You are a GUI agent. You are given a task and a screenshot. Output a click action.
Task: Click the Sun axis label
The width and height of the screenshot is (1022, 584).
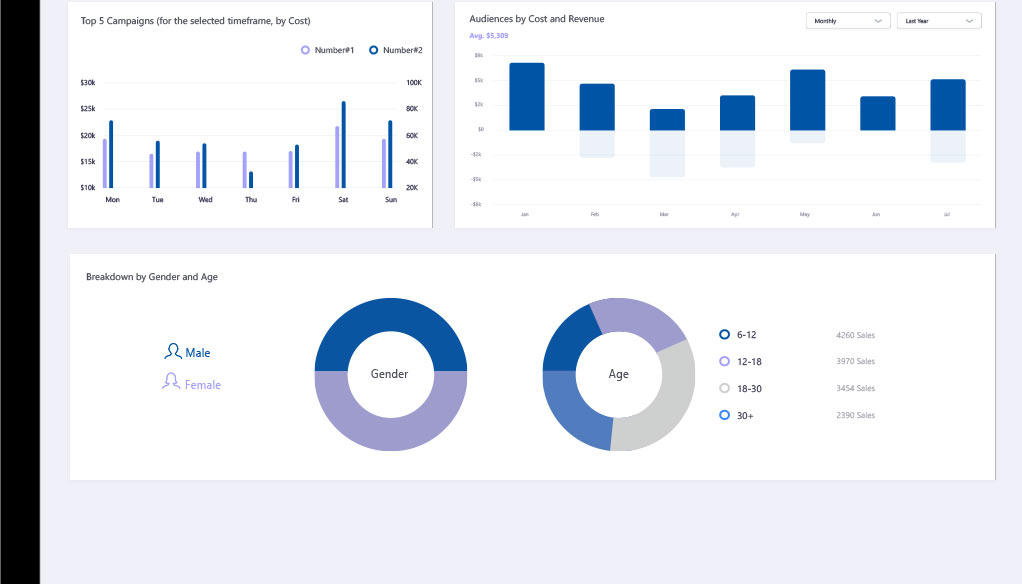(391, 199)
